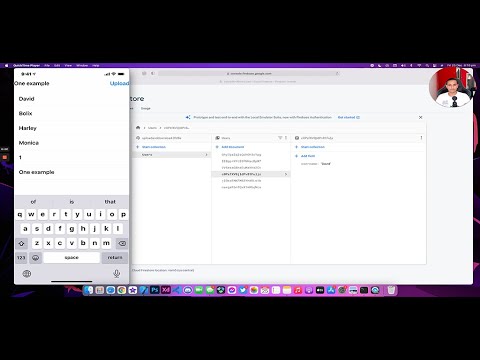Click the Start collection link in root panel
The width and height of the screenshot is (480, 360).
[x=154, y=147]
